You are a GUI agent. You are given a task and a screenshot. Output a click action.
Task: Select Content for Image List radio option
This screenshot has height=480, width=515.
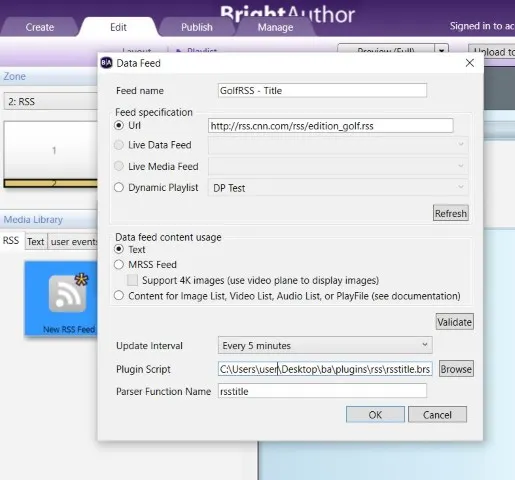tap(119, 296)
